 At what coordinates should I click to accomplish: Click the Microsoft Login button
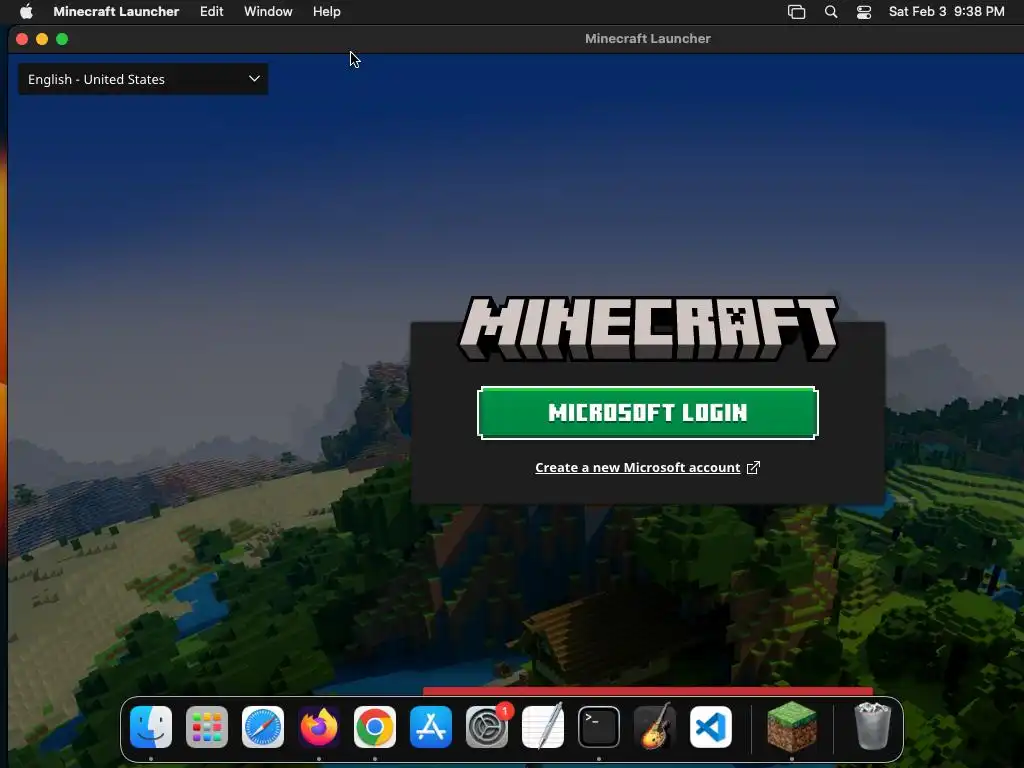coord(648,413)
